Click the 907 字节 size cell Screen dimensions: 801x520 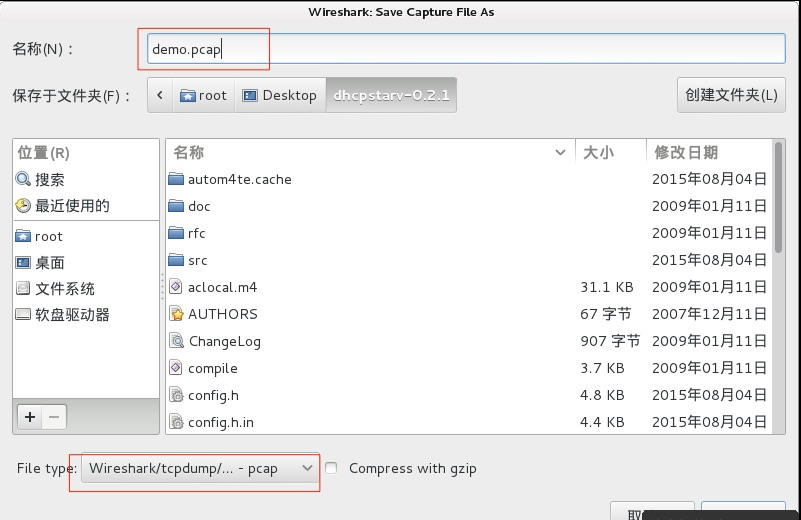(610, 341)
